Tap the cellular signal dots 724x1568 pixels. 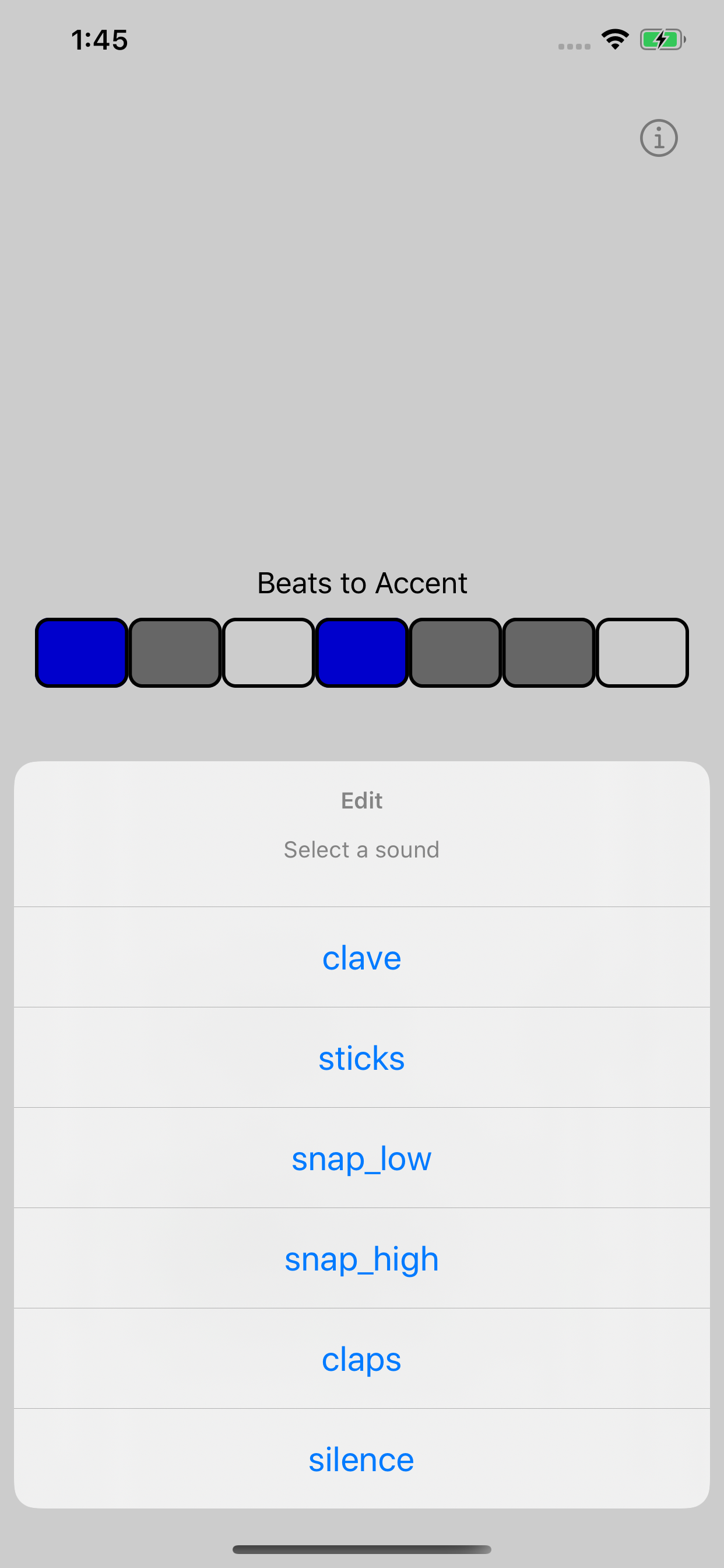(x=574, y=46)
